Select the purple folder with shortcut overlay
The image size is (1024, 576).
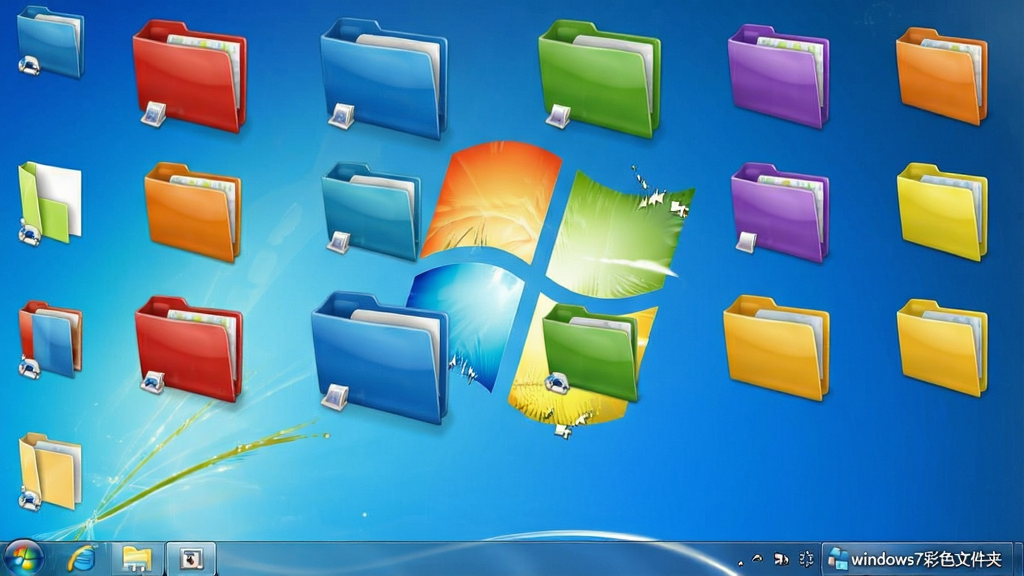click(780, 212)
